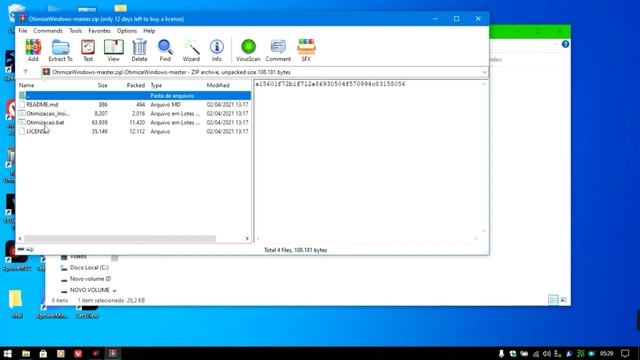Open the ApowerREC desktop shortcut
This screenshot has height=360, width=640.
(x=16, y=256)
